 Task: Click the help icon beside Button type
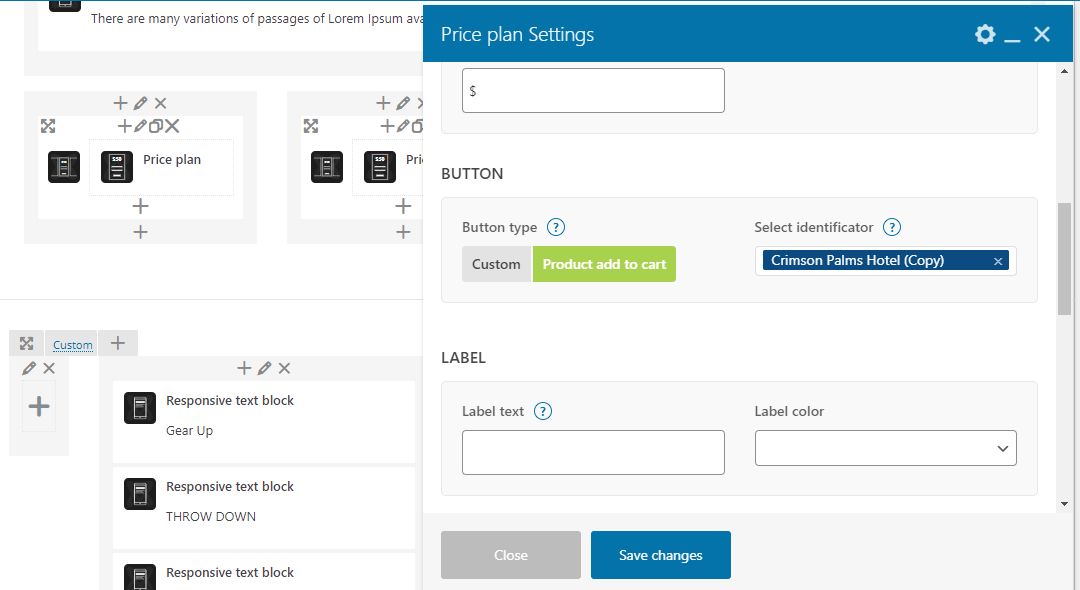[x=557, y=227]
